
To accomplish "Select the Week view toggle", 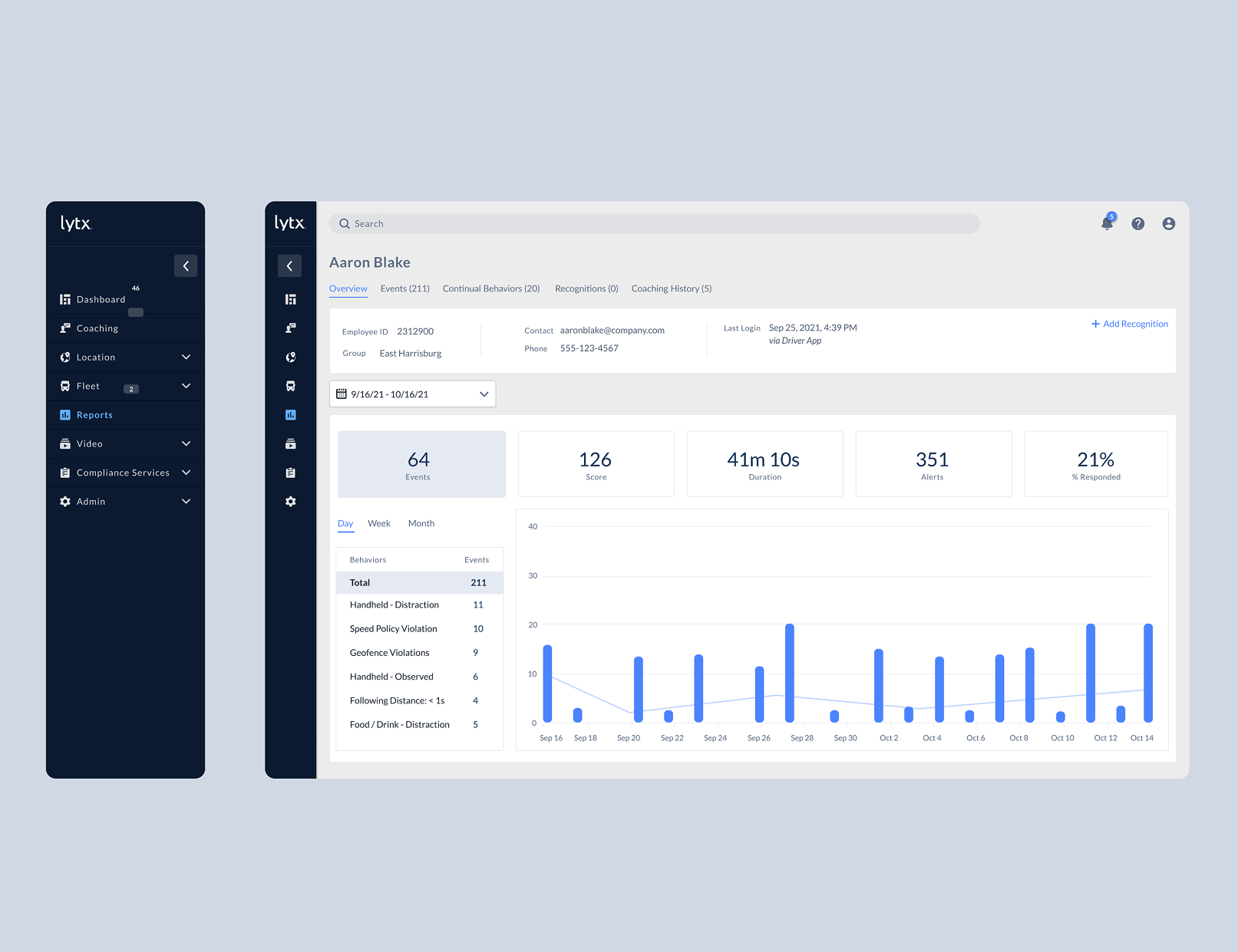I will (x=379, y=524).
